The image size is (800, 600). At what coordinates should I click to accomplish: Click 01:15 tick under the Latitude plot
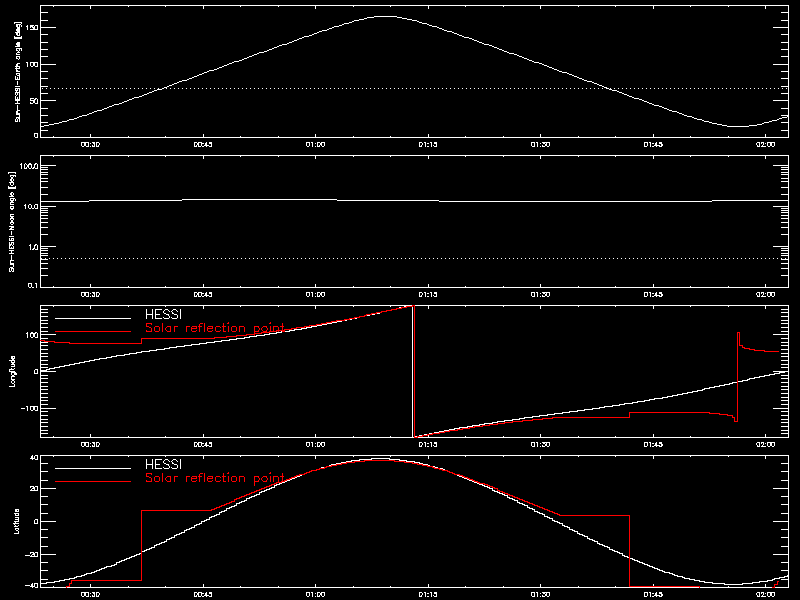pyautogui.click(x=428, y=594)
